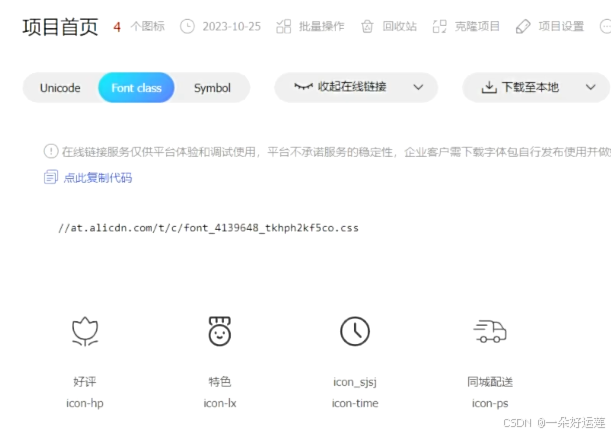Click the icon-hp class name
This screenshot has height=434, width=611.
coord(85,403)
